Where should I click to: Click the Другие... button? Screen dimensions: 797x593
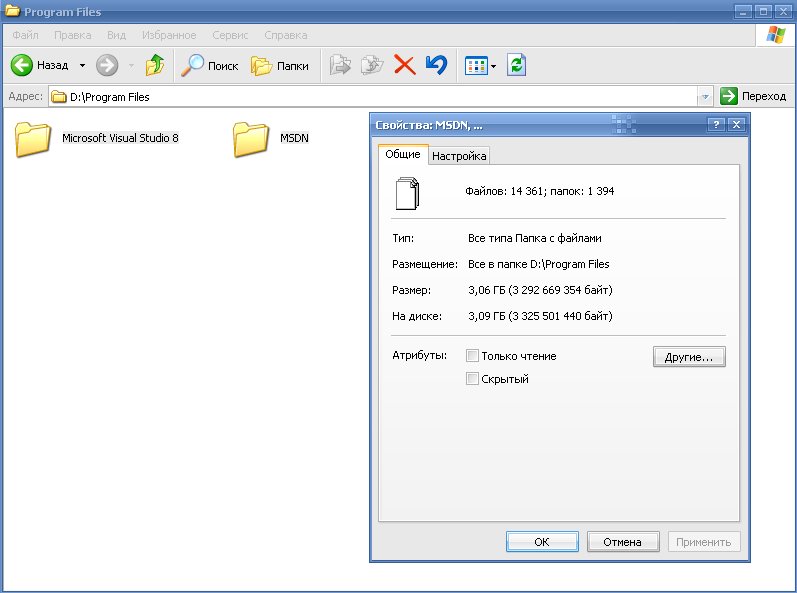pyautogui.click(x=688, y=357)
